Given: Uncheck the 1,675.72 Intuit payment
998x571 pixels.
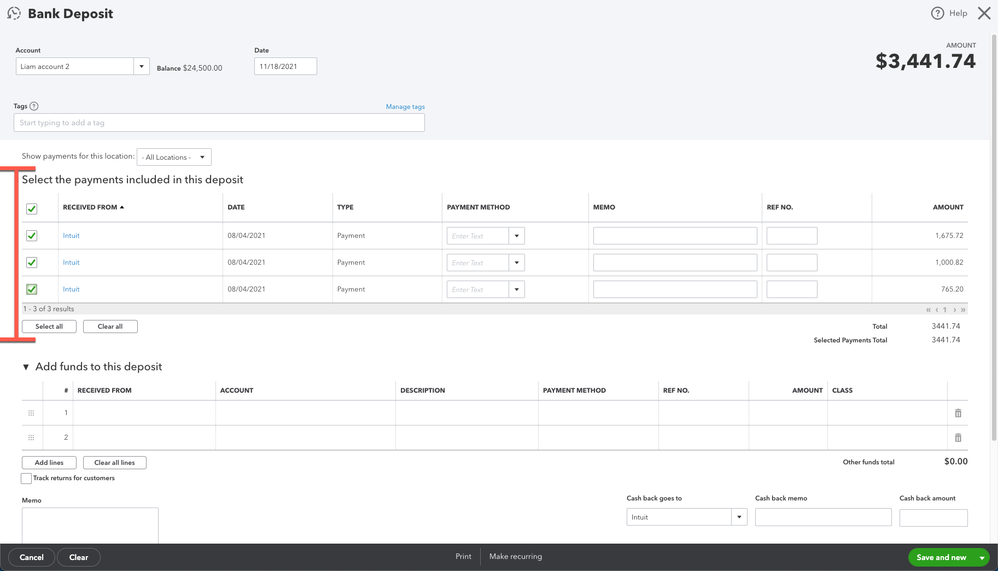Looking at the screenshot, I should click(x=32, y=236).
